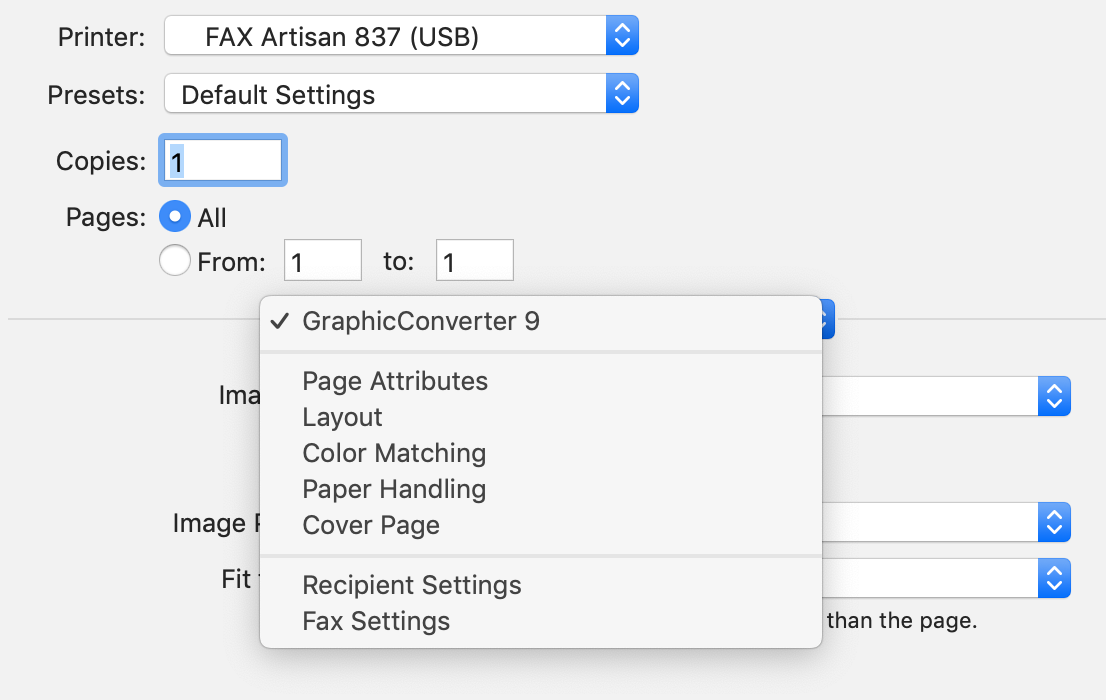Open Recipient Settings pane
The width and height of the screenshot is (1106, 700).
pyautogui.click(x=412, y=585)
